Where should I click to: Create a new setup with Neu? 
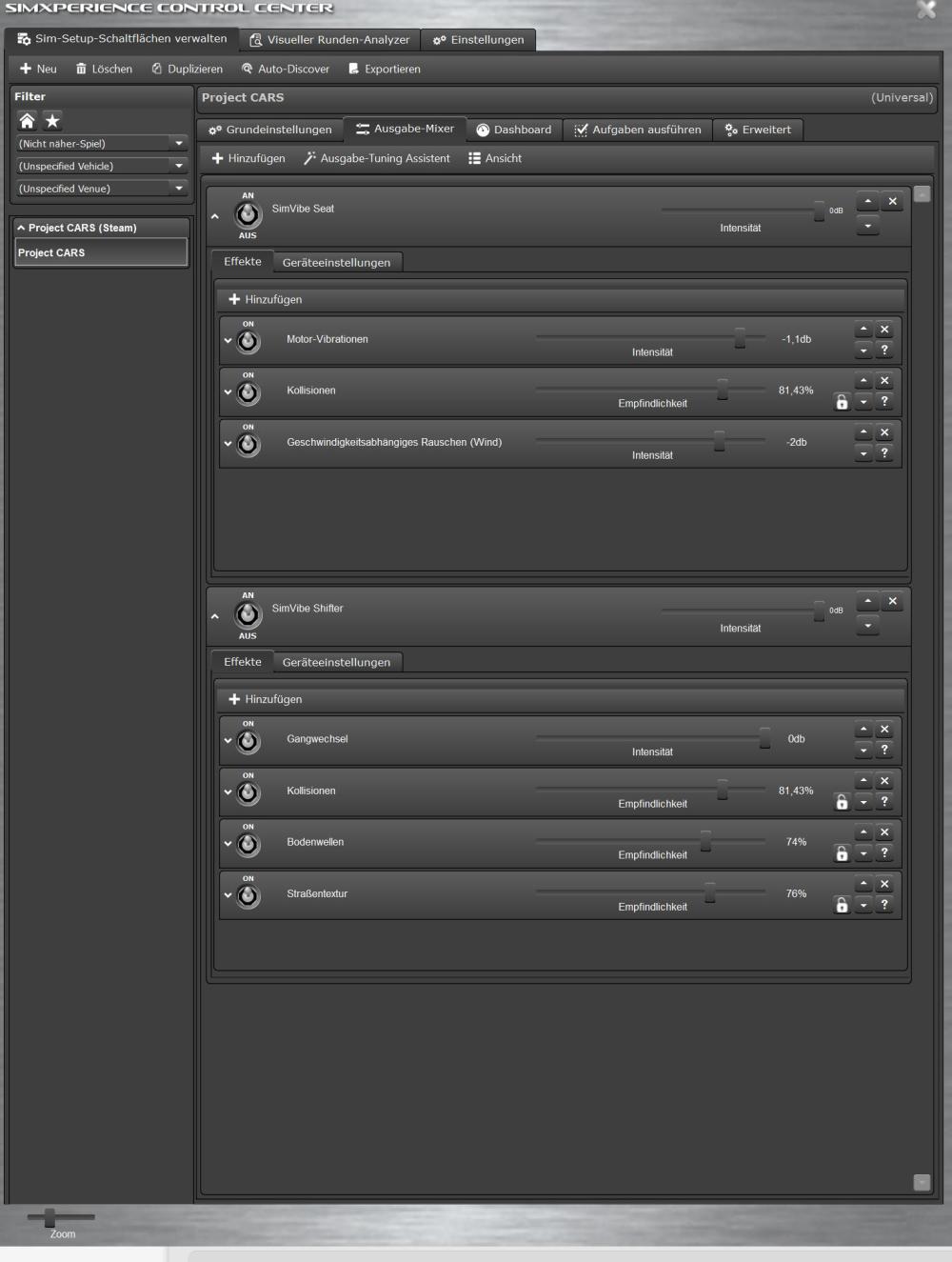pos(38,69)
